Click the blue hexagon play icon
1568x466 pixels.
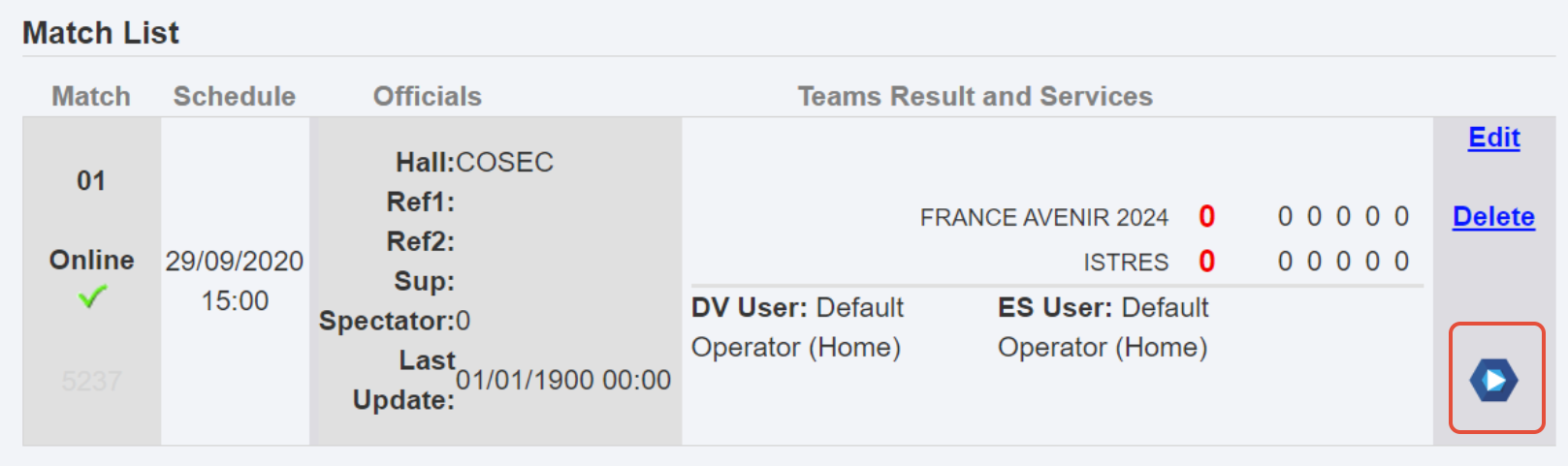tap(1493, 380)
